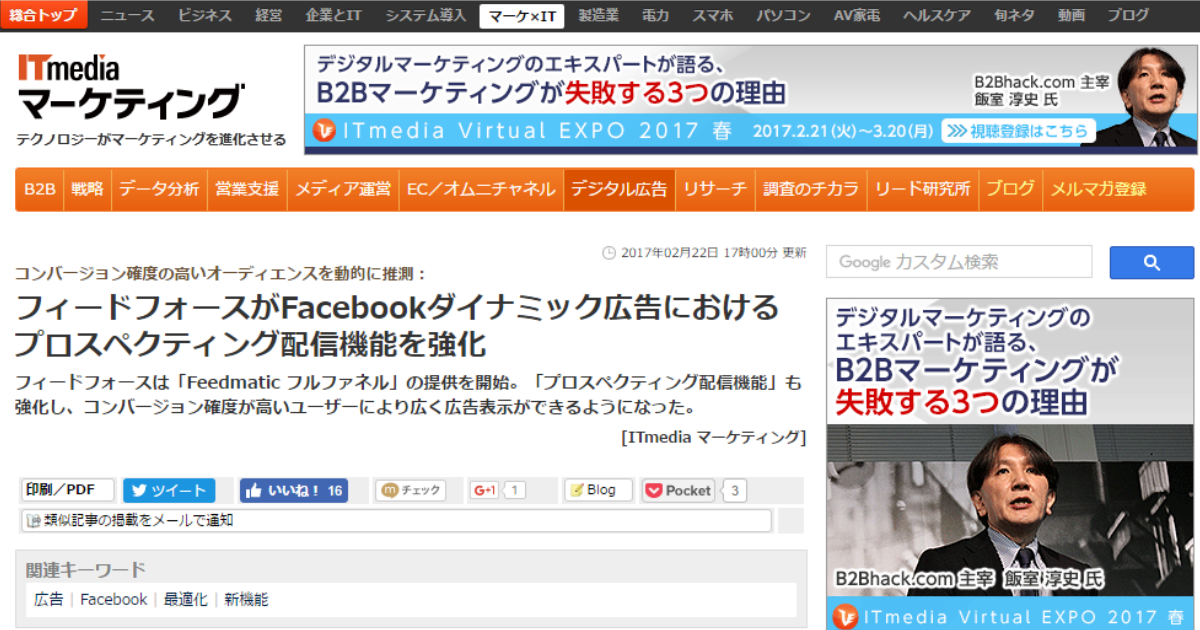Select データ分析 in orange category bar

click(x=159, y=189)
